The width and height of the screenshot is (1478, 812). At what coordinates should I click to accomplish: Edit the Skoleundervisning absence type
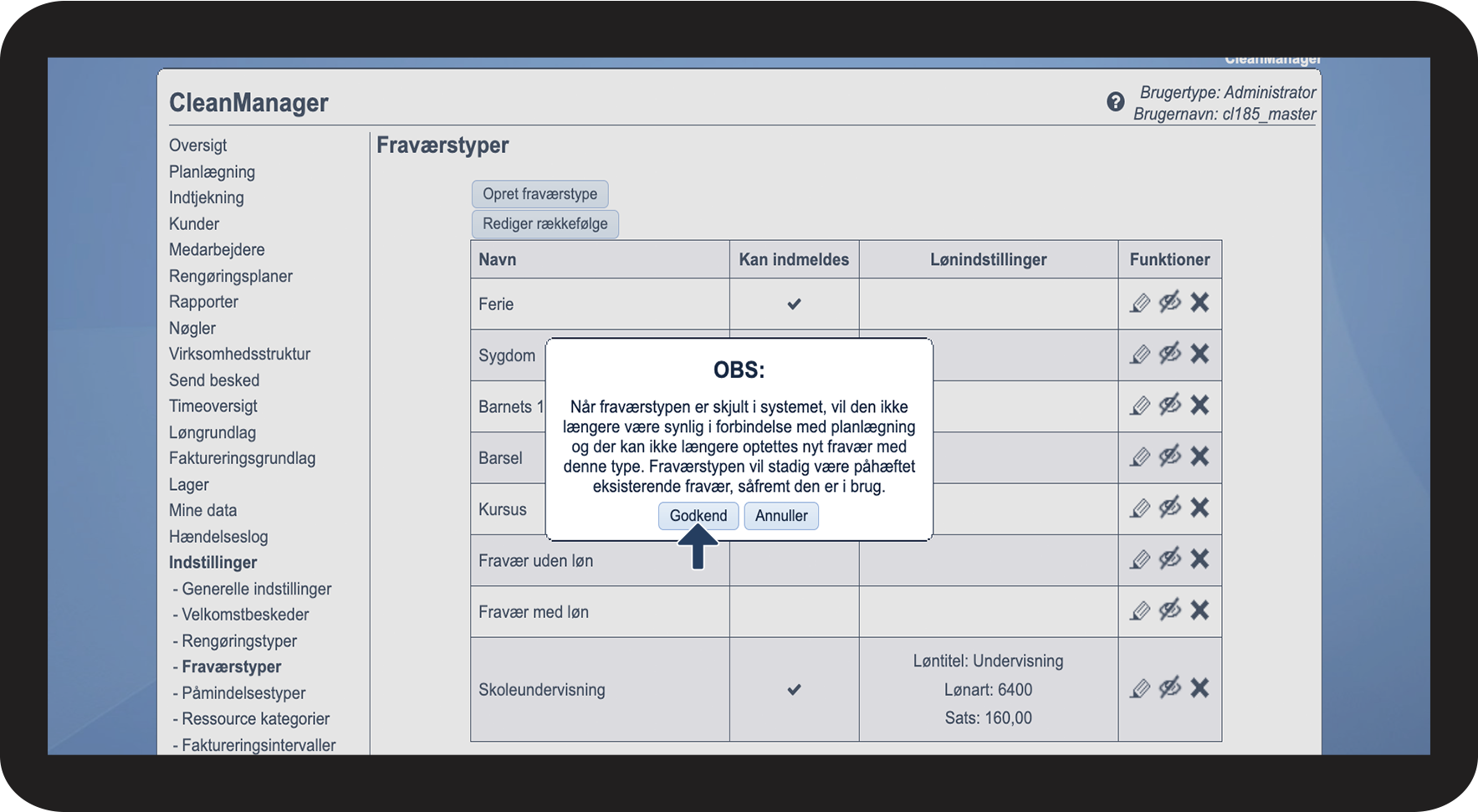point(1140,689)
